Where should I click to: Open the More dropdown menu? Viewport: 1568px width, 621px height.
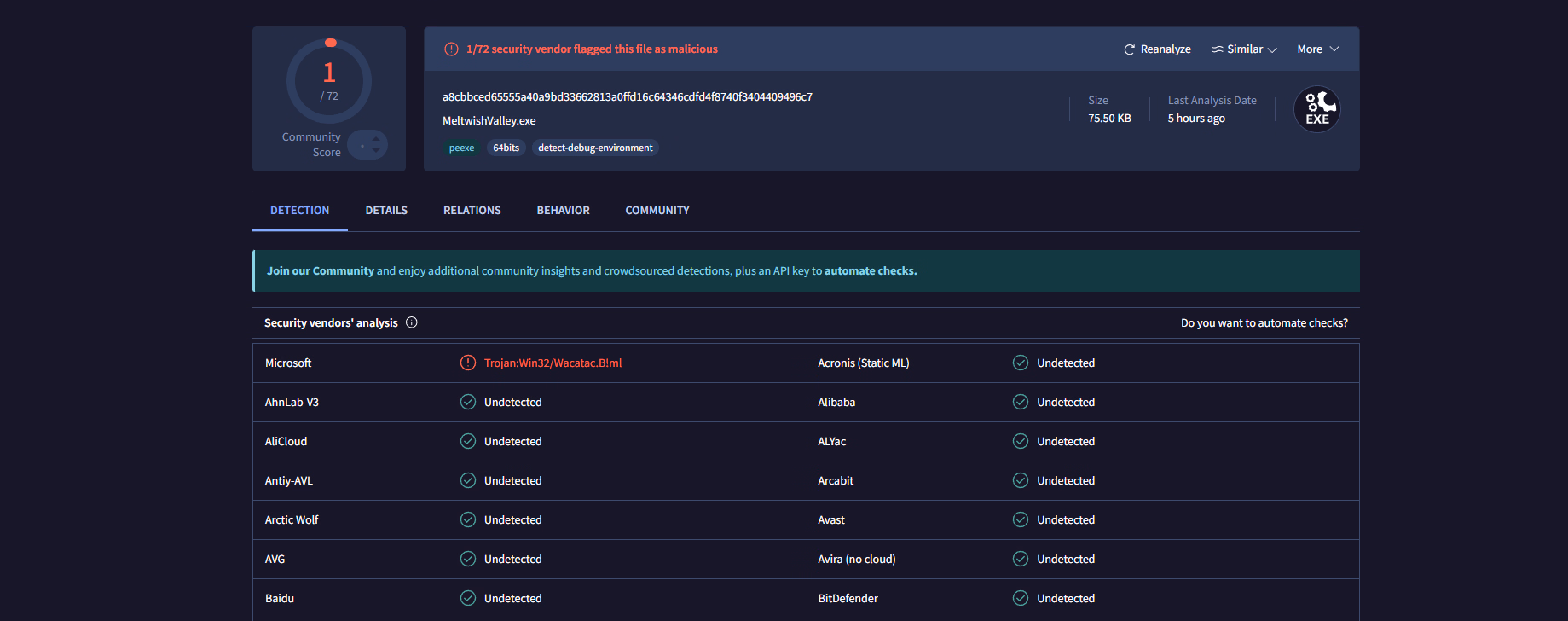point(1317,49)
